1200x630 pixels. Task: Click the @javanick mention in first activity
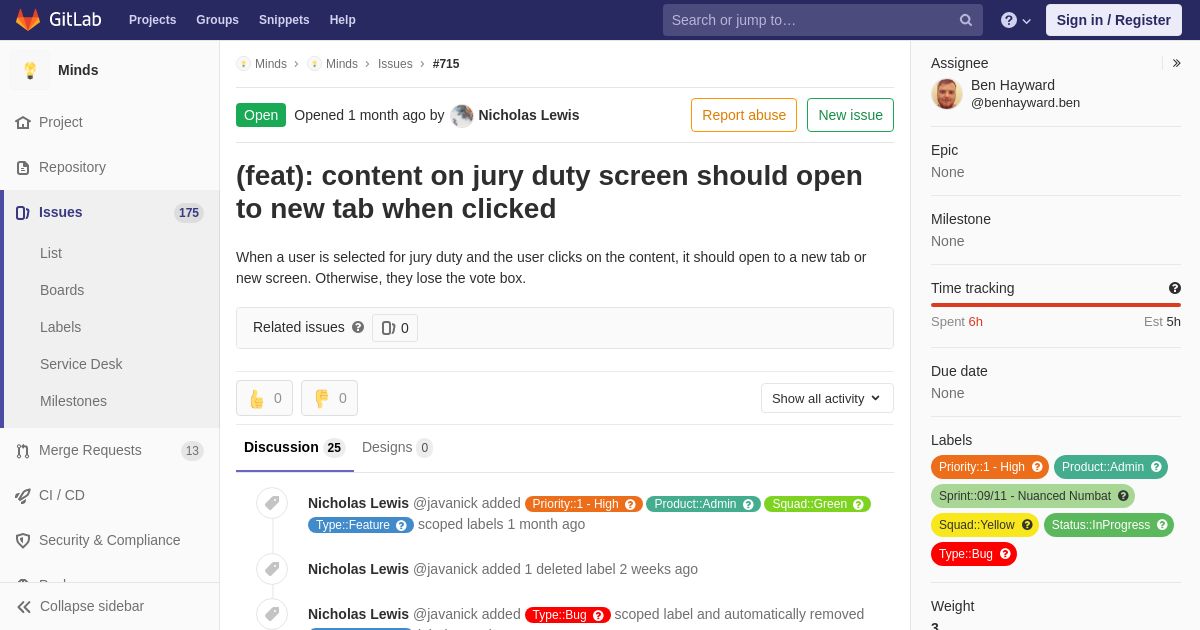[445, 503]
